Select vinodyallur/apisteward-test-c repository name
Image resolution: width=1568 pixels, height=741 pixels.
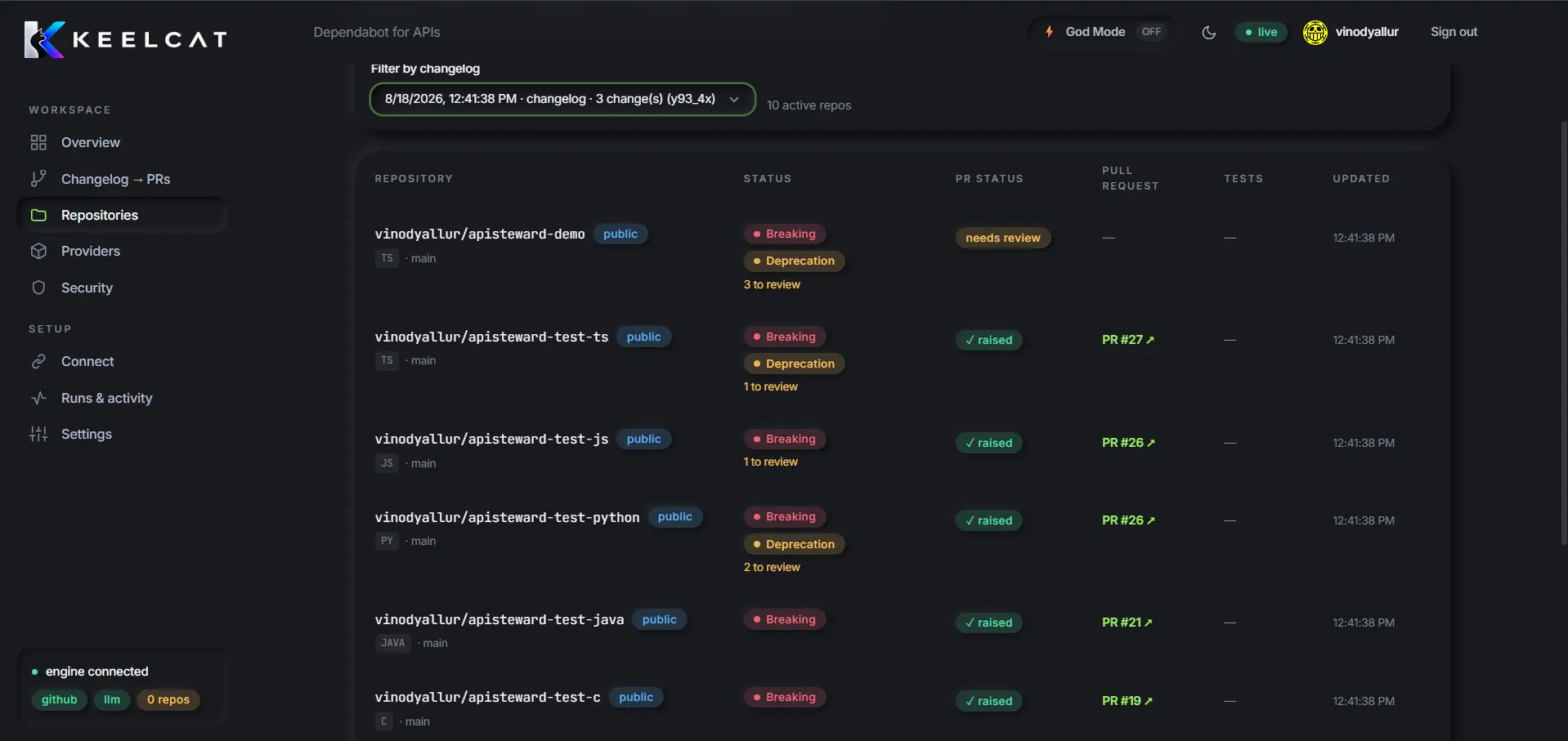point(487,698)
